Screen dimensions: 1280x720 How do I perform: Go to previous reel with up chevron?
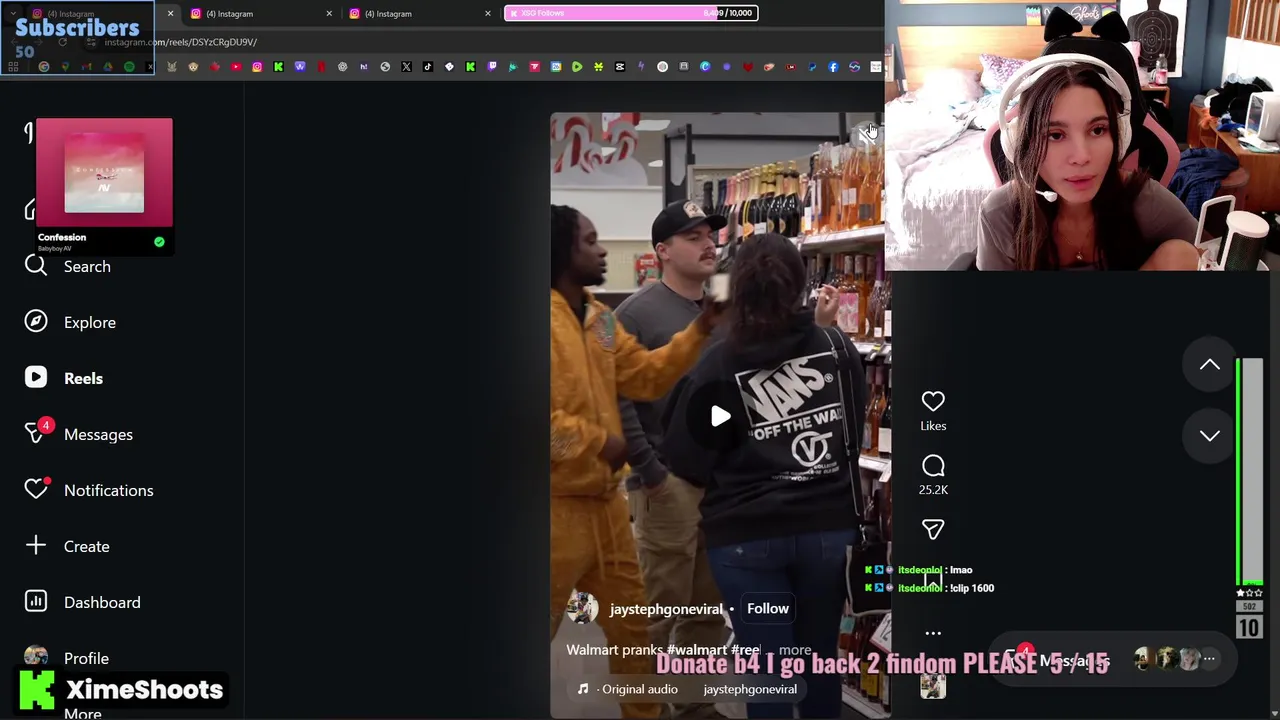pyautogui.click(x=1210, y=365)
